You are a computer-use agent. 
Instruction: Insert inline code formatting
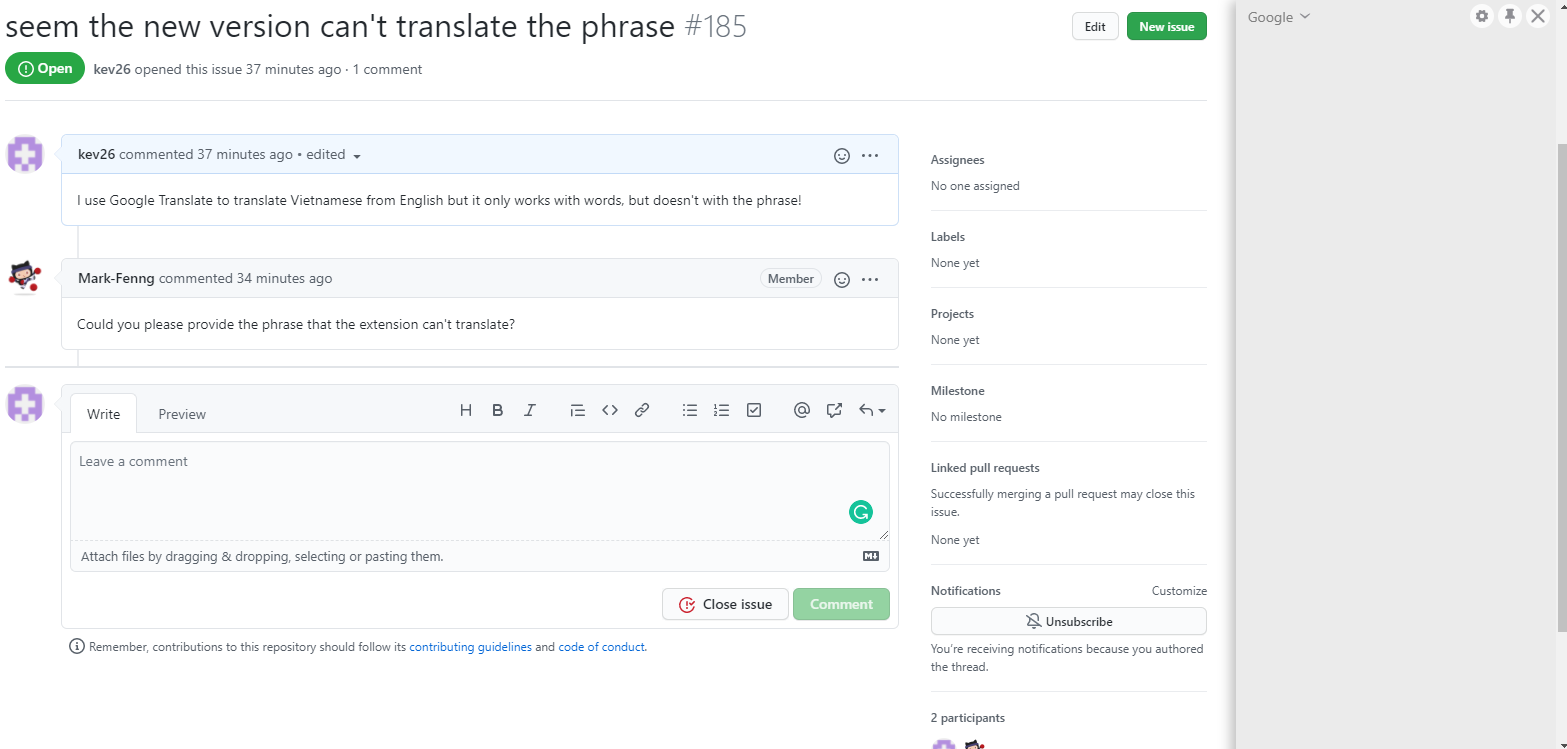[609, 409]
